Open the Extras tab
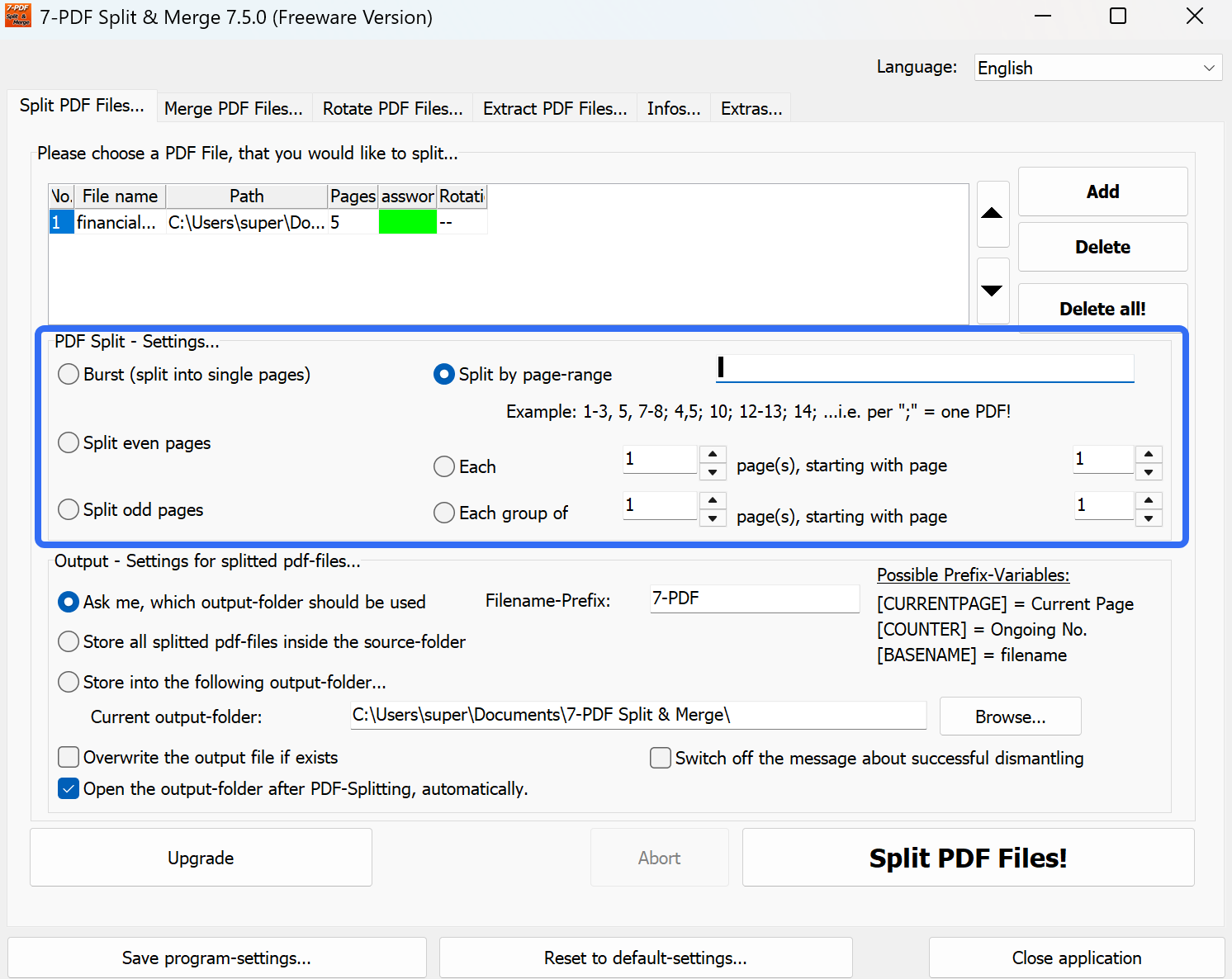The image size is (1232, 979). (751, 108)
